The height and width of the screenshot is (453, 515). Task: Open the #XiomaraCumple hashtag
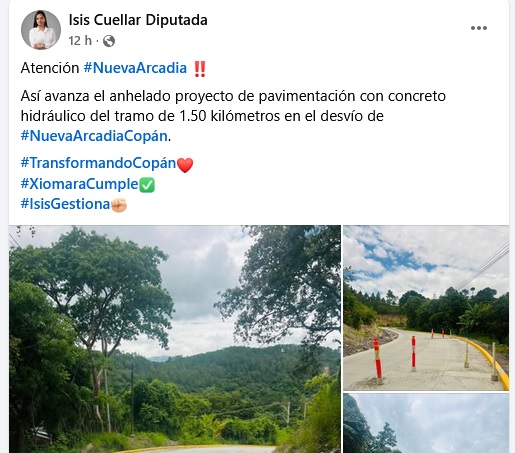pos(79,184)
